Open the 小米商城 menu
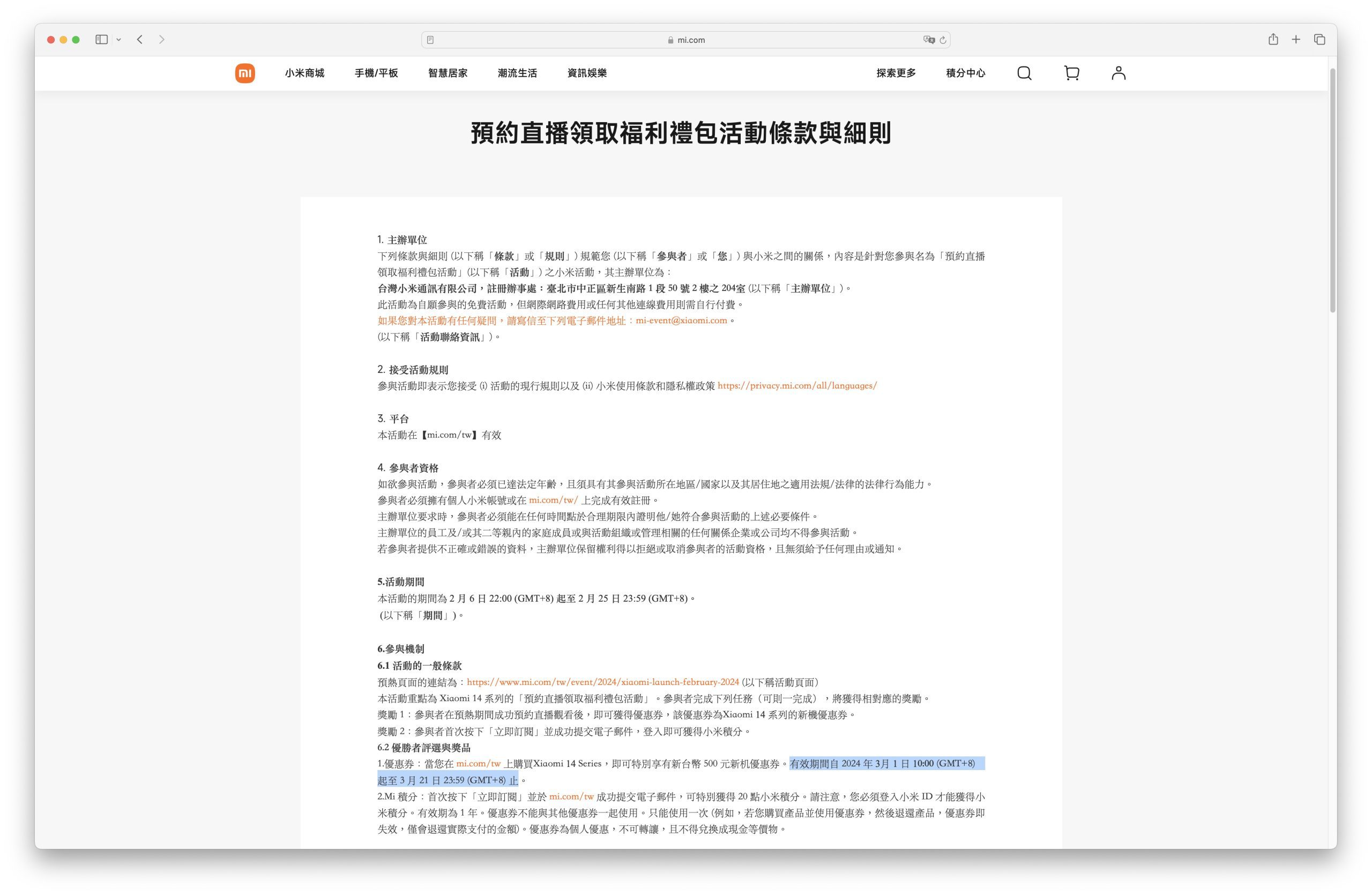Screen dimensions: 1372x895 pyautogui.click(x=304, y=73)
